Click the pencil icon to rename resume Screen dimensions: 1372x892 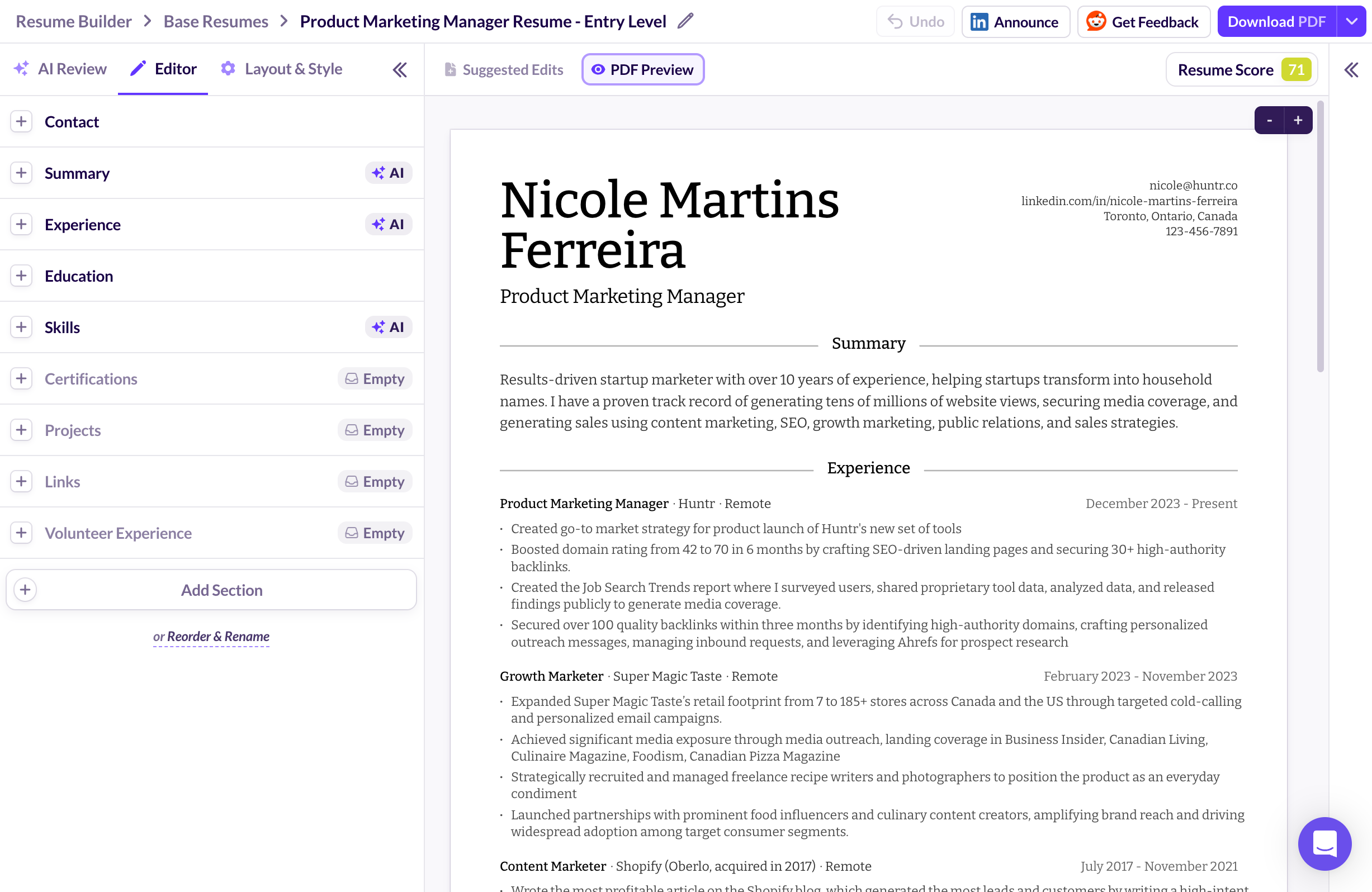point(685,21)
